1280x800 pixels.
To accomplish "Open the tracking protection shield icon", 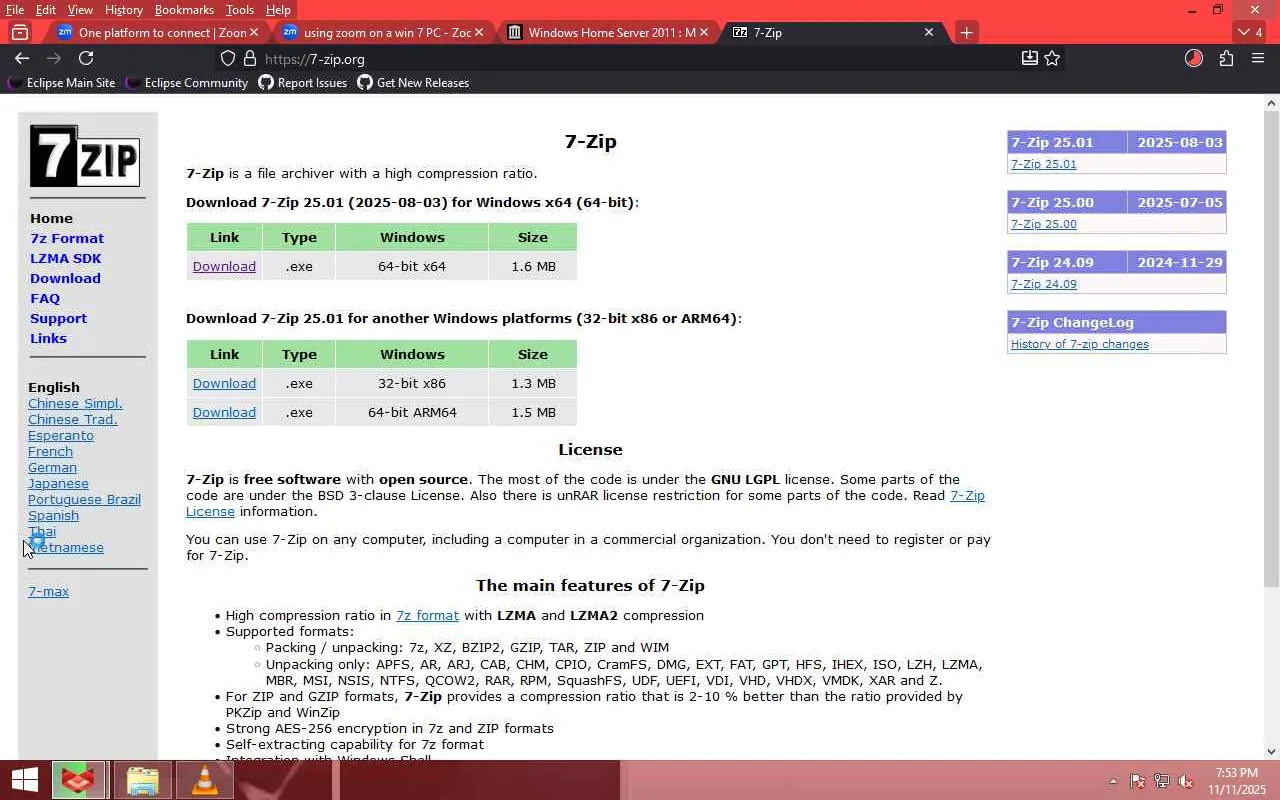I will click(228, 59).
